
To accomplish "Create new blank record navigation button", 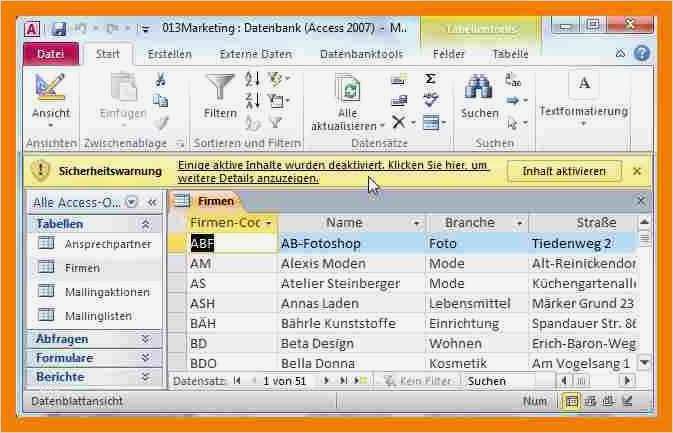I will click(x=361, y=381).
